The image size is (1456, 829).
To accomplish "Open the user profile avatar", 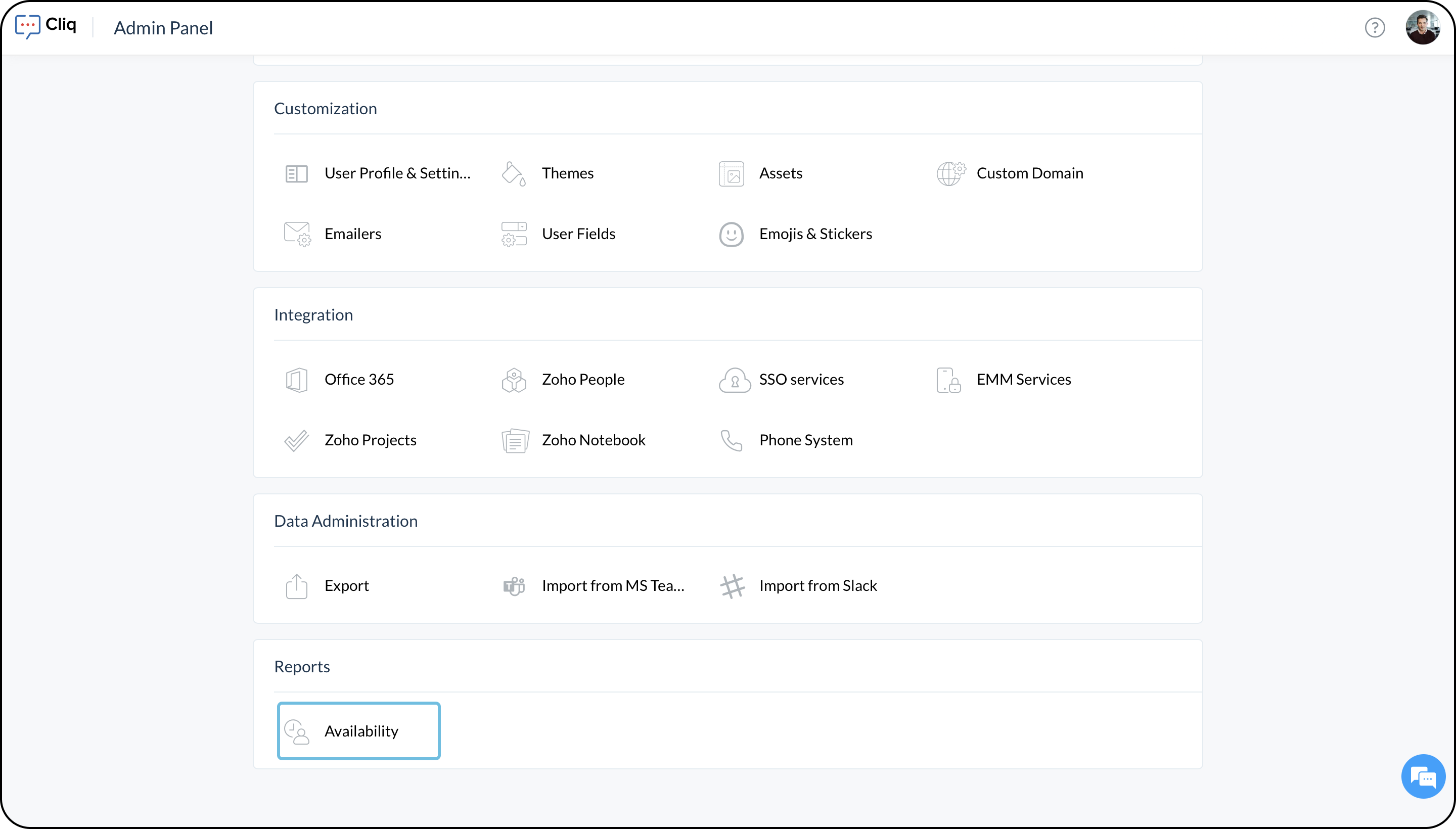I will point(1422,27).
